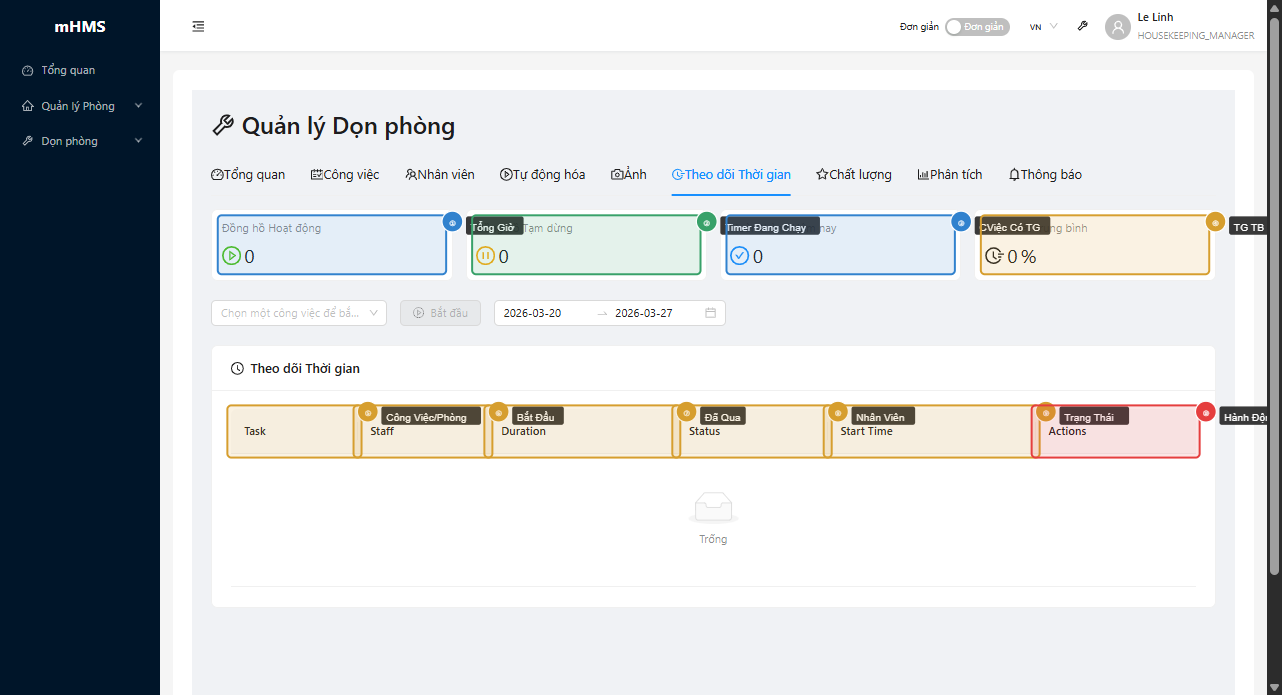Click the wrench icon in the top header
Image resolution: width=1282 pixels, height=695 pixels.
[x=1082, y=27]
